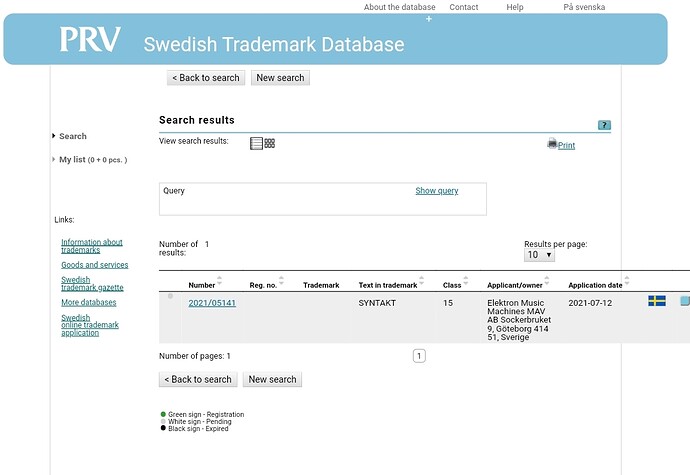Image resolution: width=690 pixels, height=475 pixels.
Task: Switch to list view of search results
Action: (256, 144)
